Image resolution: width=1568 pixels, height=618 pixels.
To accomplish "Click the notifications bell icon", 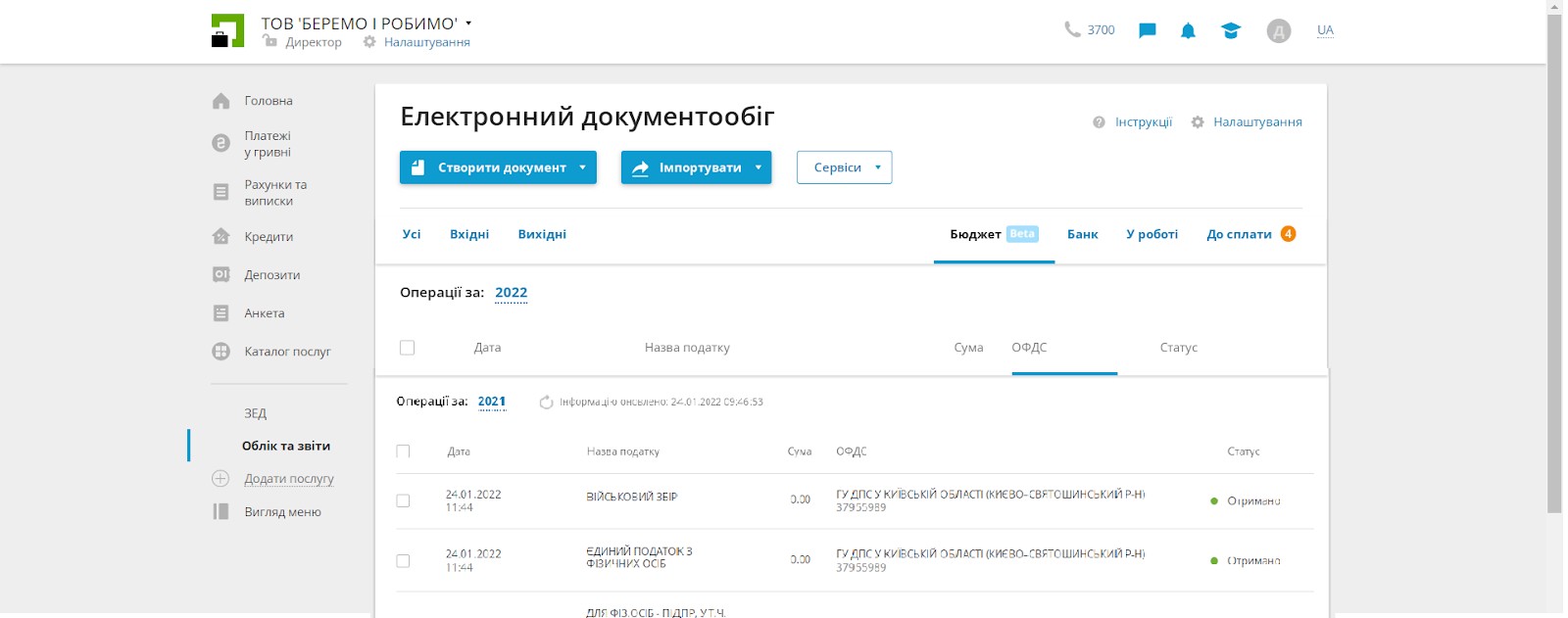I will 1188,30.
